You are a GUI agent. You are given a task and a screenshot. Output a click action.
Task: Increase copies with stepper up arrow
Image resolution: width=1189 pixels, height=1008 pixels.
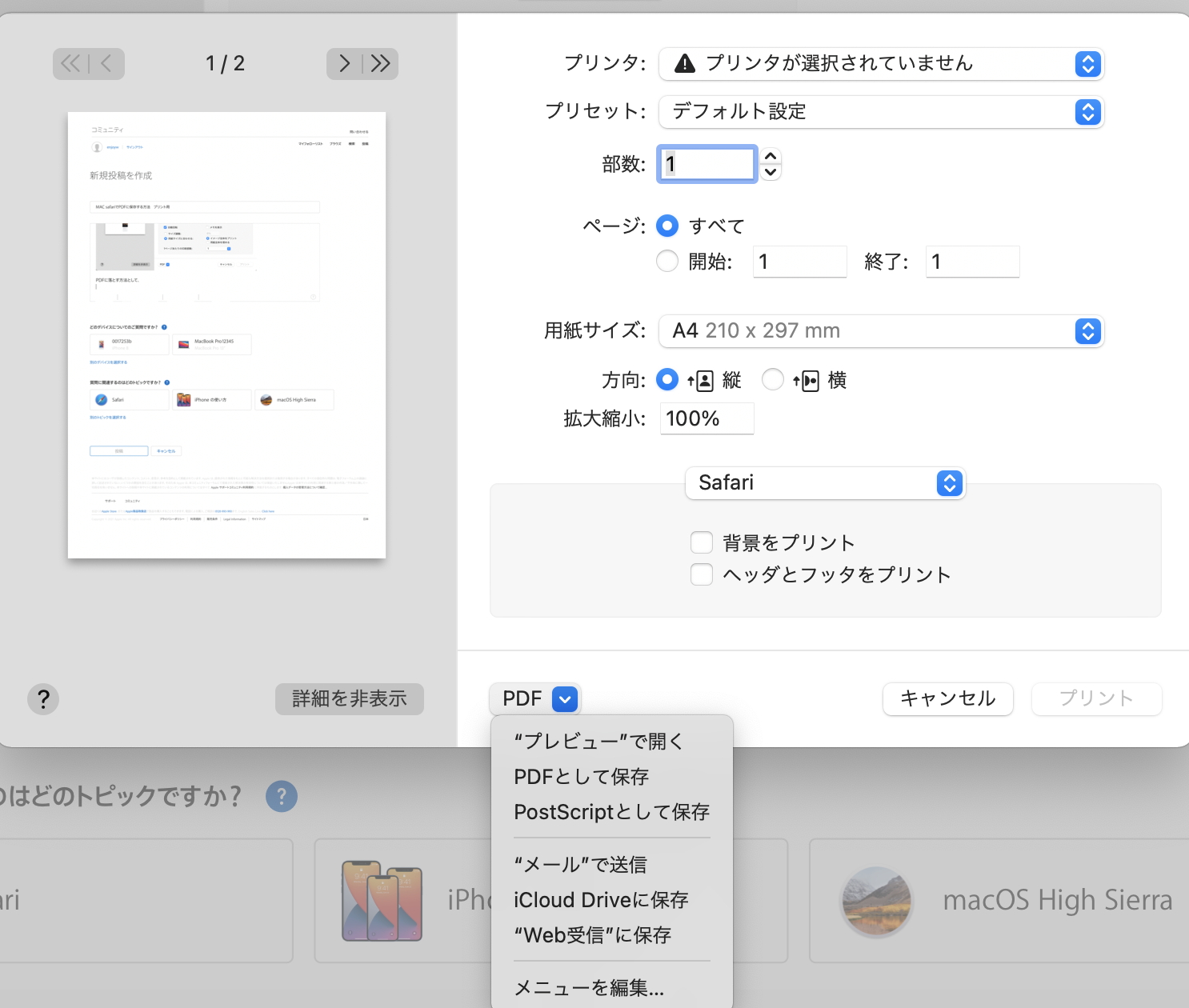pos(771,156)
